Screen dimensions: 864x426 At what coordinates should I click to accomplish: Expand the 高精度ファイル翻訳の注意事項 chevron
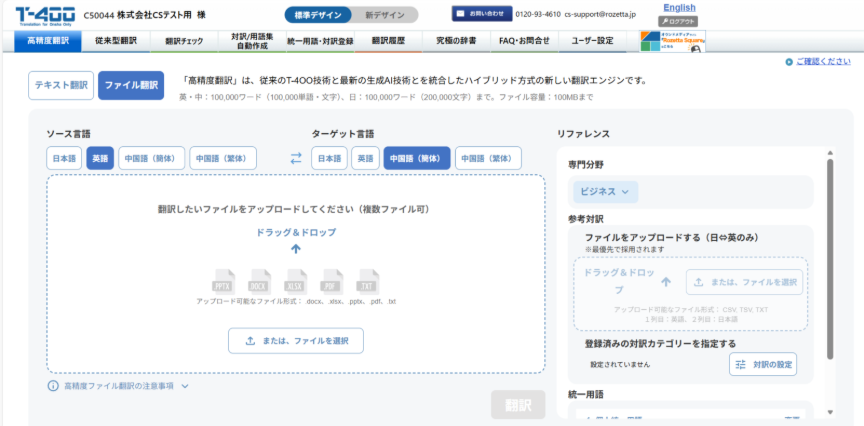tap(185, 385)
